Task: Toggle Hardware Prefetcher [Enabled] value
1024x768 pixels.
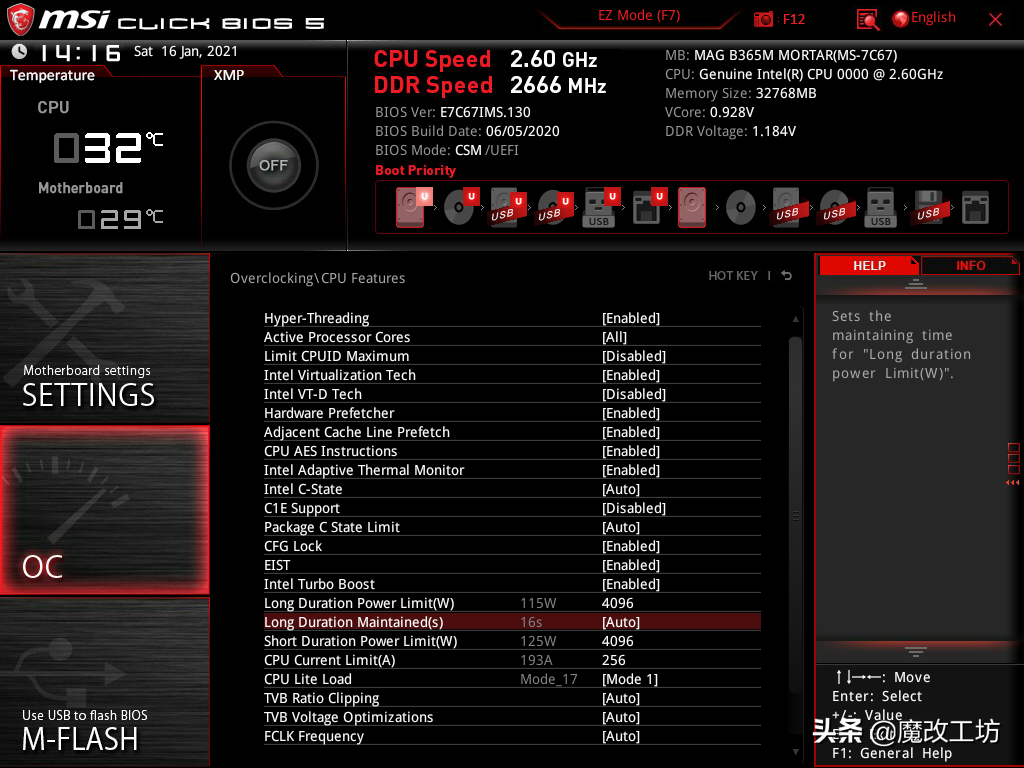Action: (x=631, y=413)
